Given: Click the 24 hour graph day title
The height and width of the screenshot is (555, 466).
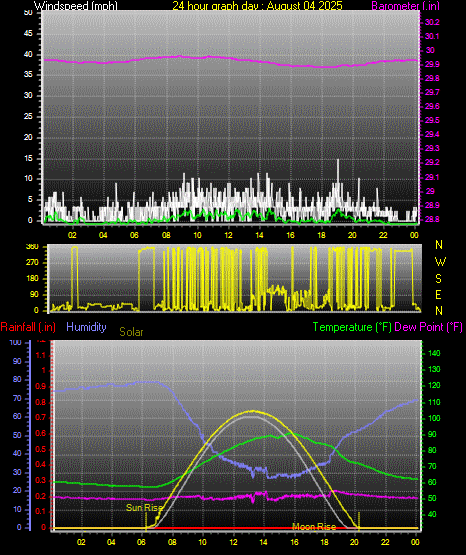Looking at the screenshot, I should tap(257, 5).
